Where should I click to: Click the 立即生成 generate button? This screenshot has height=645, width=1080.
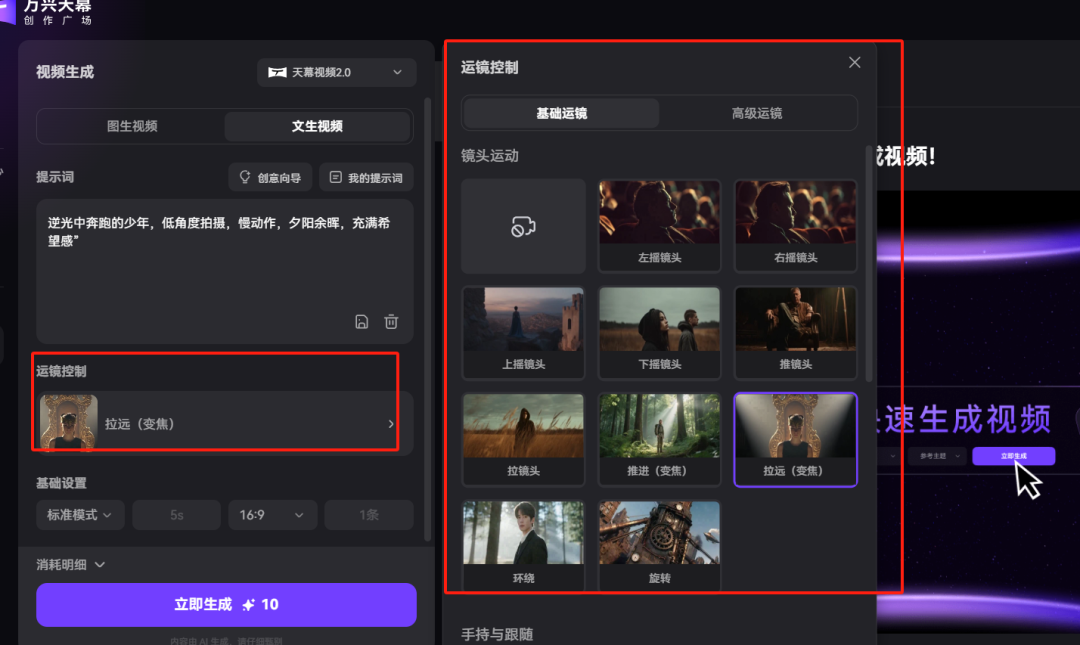click(x=226, y=605)
